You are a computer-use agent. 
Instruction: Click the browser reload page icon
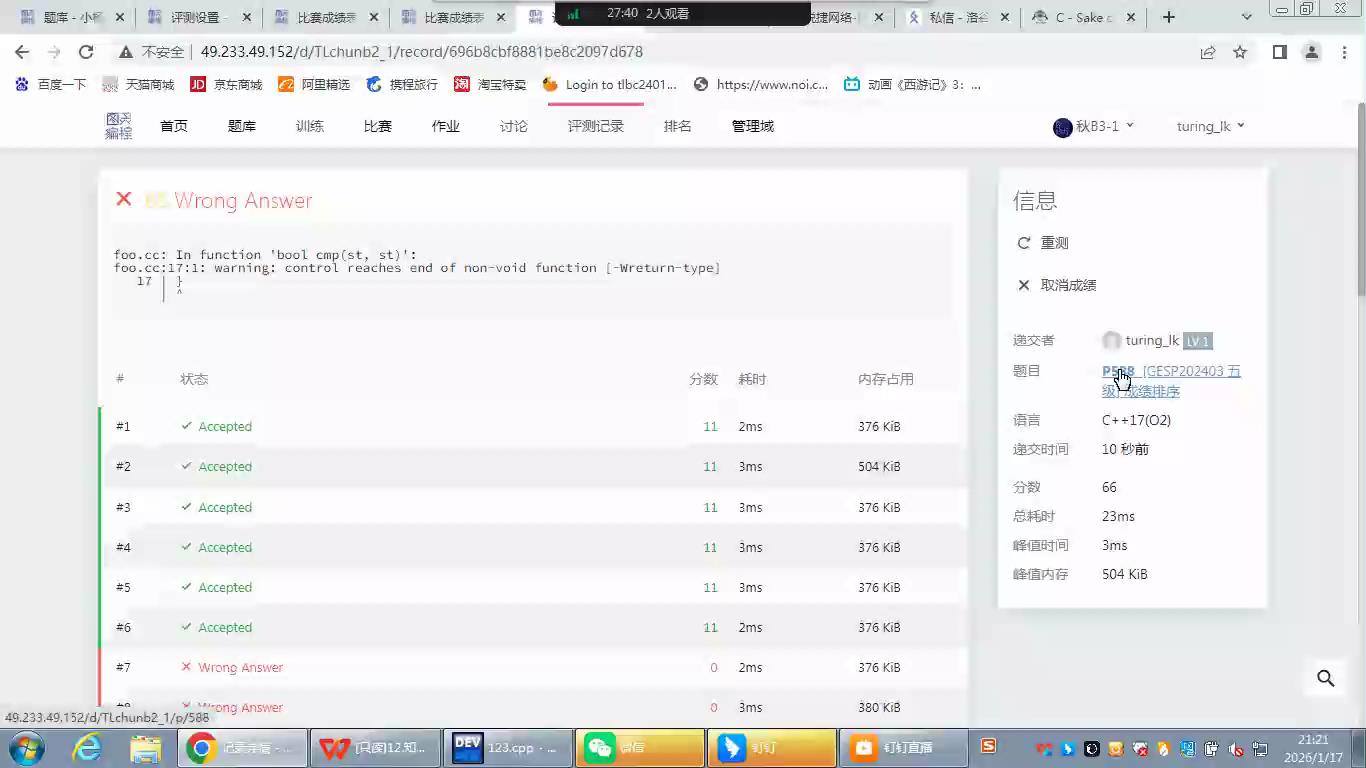[86, 52]
